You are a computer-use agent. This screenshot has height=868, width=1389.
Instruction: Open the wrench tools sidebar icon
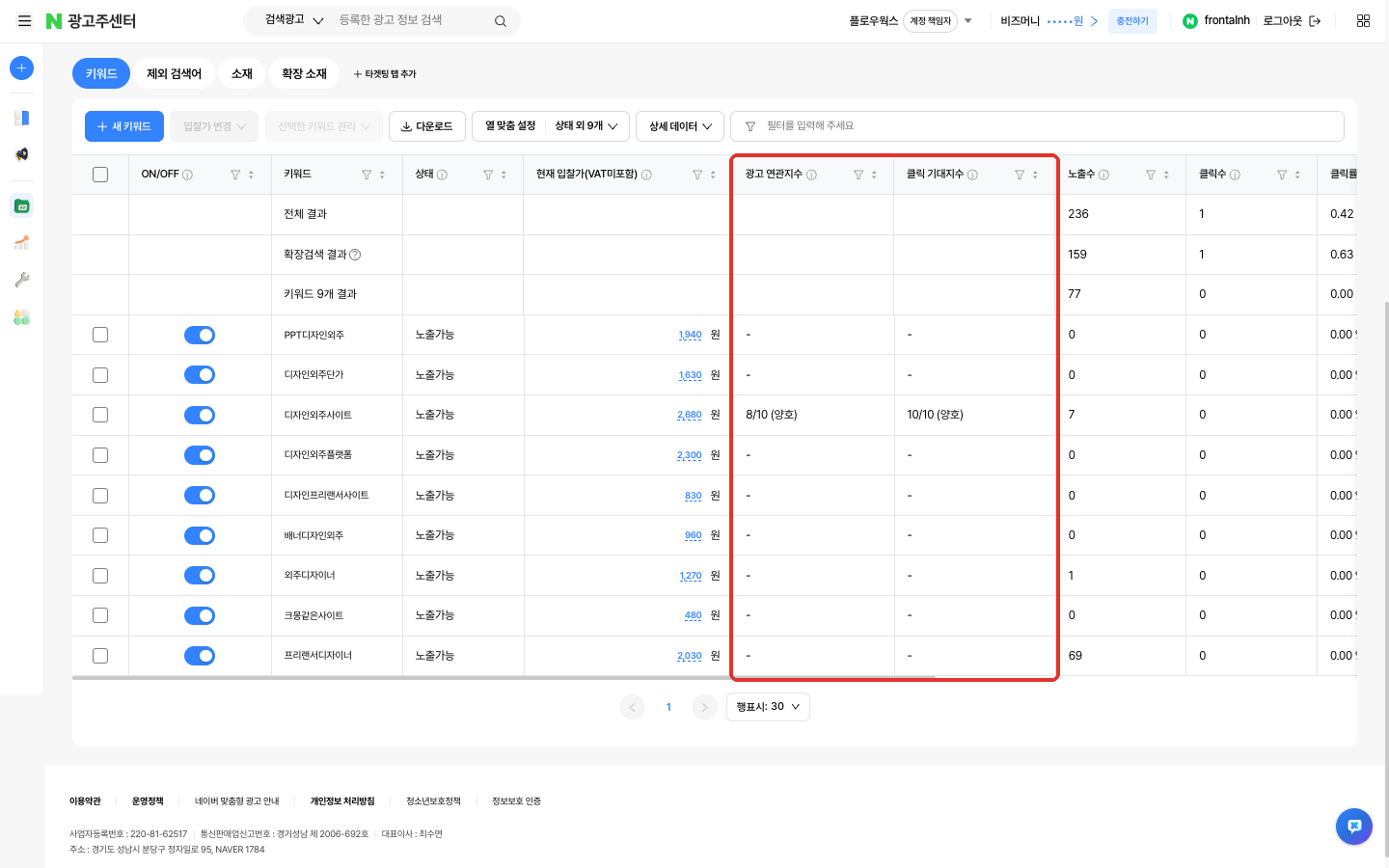click(21, 280)
